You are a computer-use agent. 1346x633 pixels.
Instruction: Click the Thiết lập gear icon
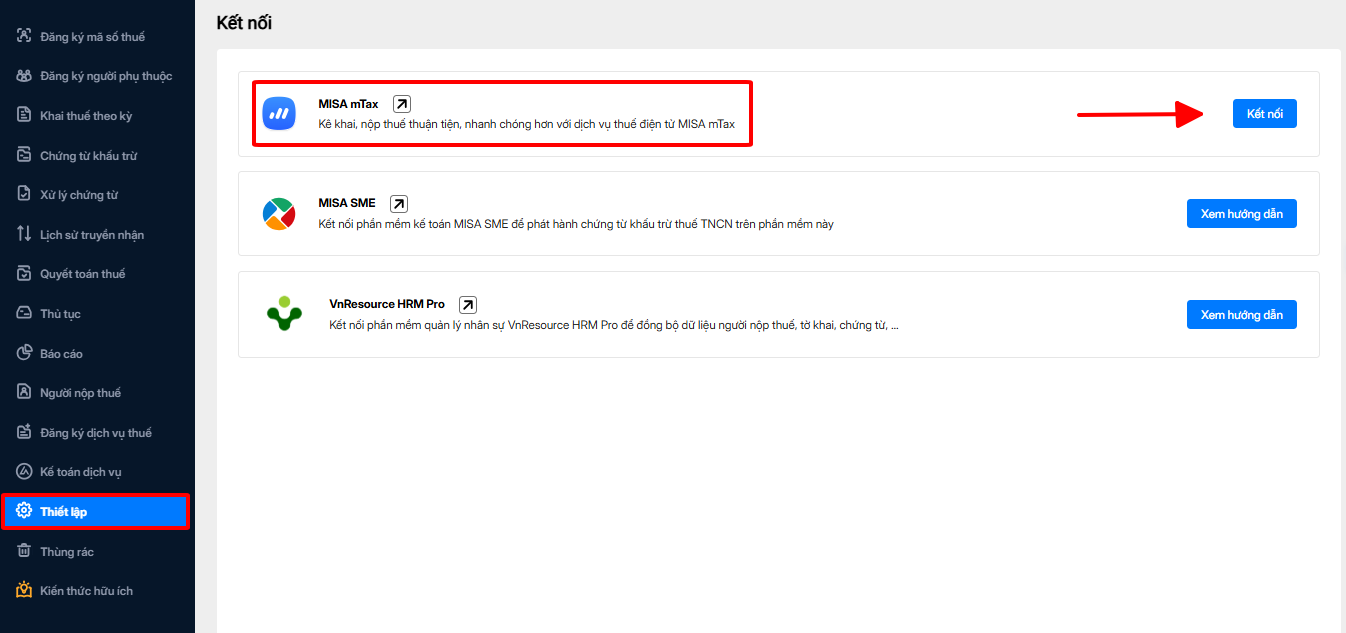[x=24, y=511]
